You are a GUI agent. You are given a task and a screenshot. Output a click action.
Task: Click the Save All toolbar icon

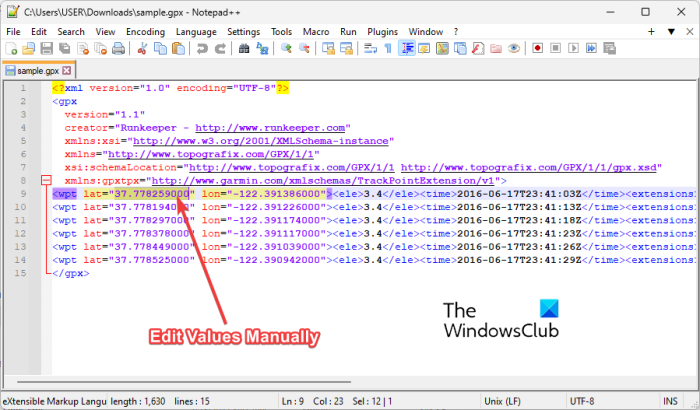click(x=65, y=48)
